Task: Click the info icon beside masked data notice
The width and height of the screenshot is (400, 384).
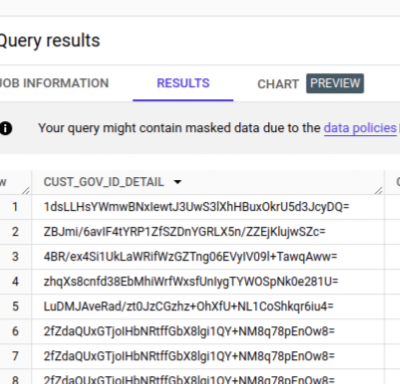Action: point(5,128)
